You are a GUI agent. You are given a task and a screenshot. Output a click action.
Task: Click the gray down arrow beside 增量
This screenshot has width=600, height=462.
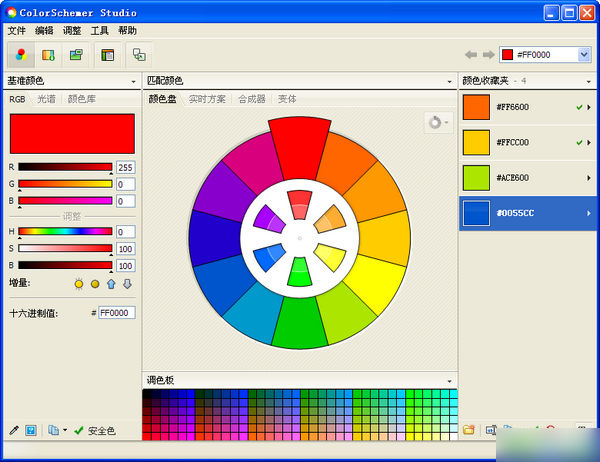pyautogui.click(x=127, y=284)
